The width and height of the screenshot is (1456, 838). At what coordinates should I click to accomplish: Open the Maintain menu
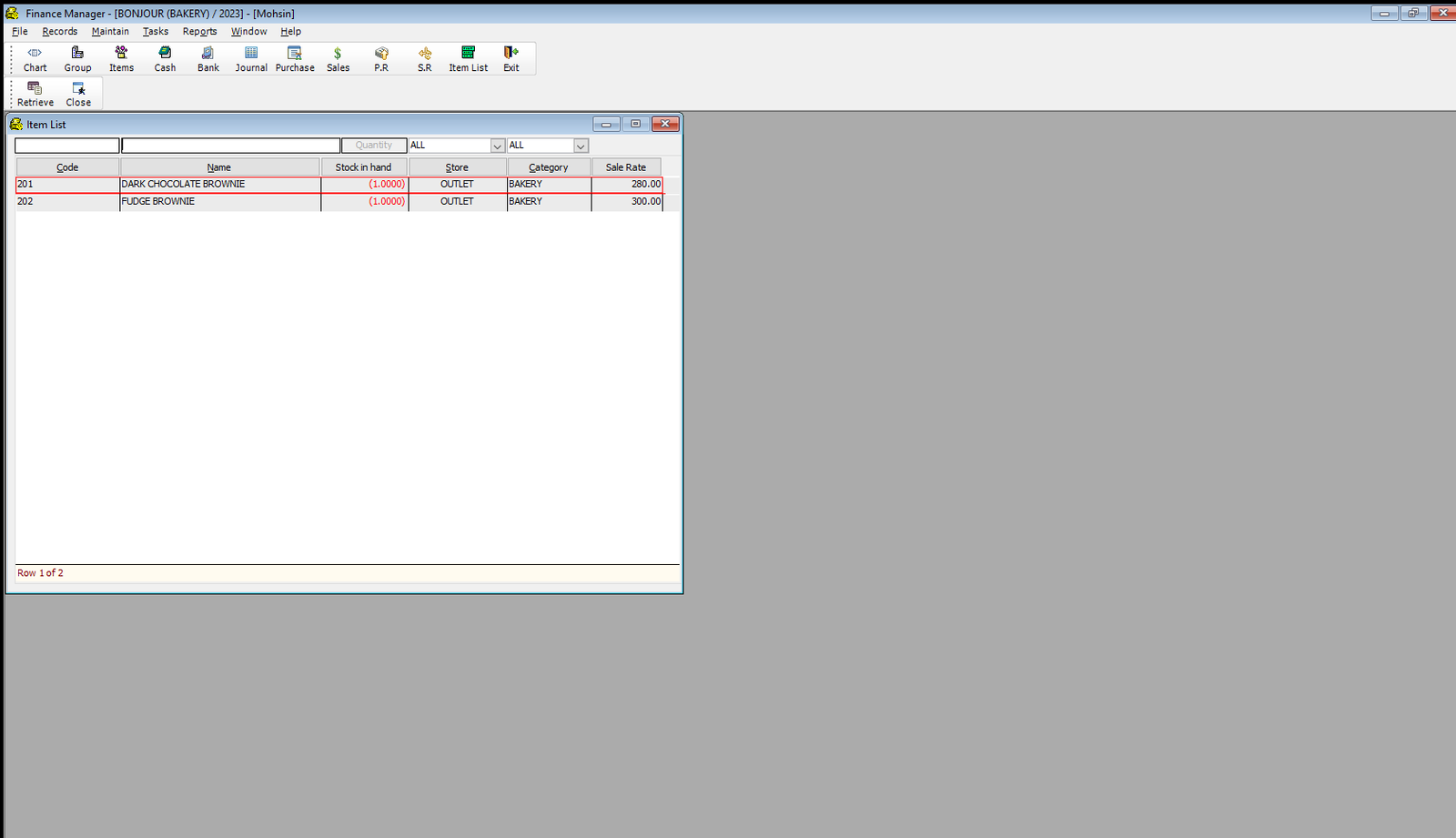point(110,31)
